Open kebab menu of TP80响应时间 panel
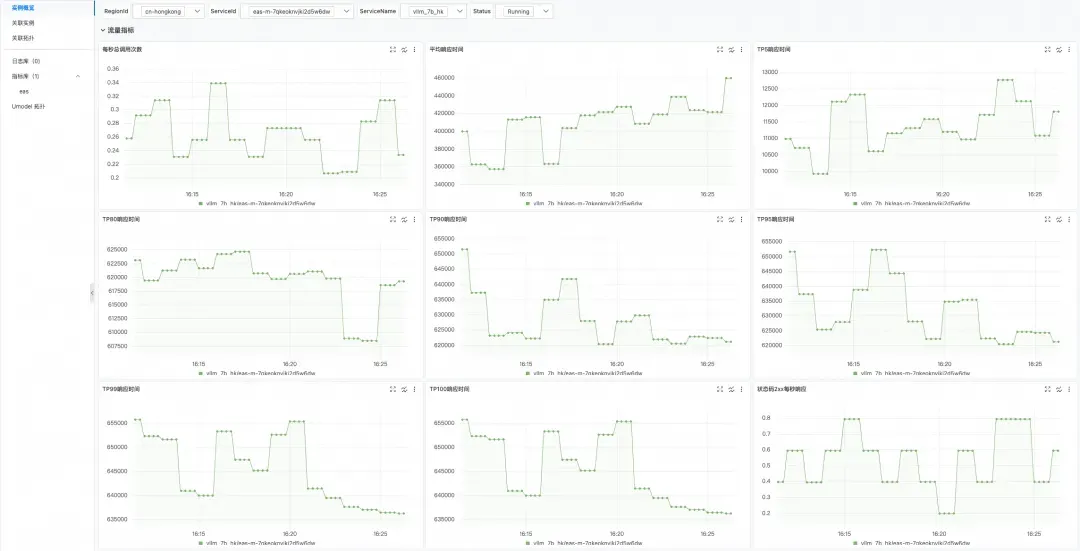Viewport: 1080px width, 551px height. (415, 219)
